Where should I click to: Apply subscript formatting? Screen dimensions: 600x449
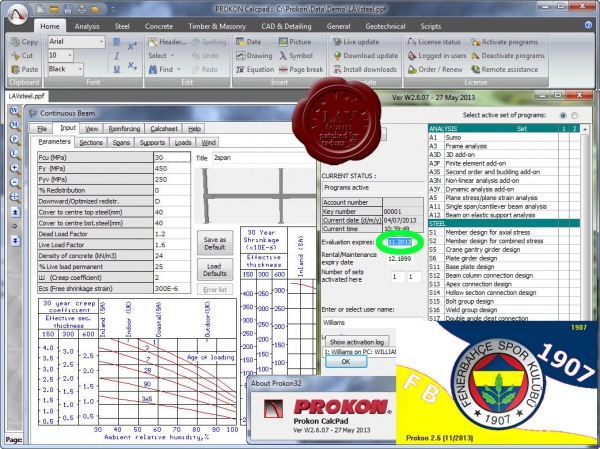[132, 65]
